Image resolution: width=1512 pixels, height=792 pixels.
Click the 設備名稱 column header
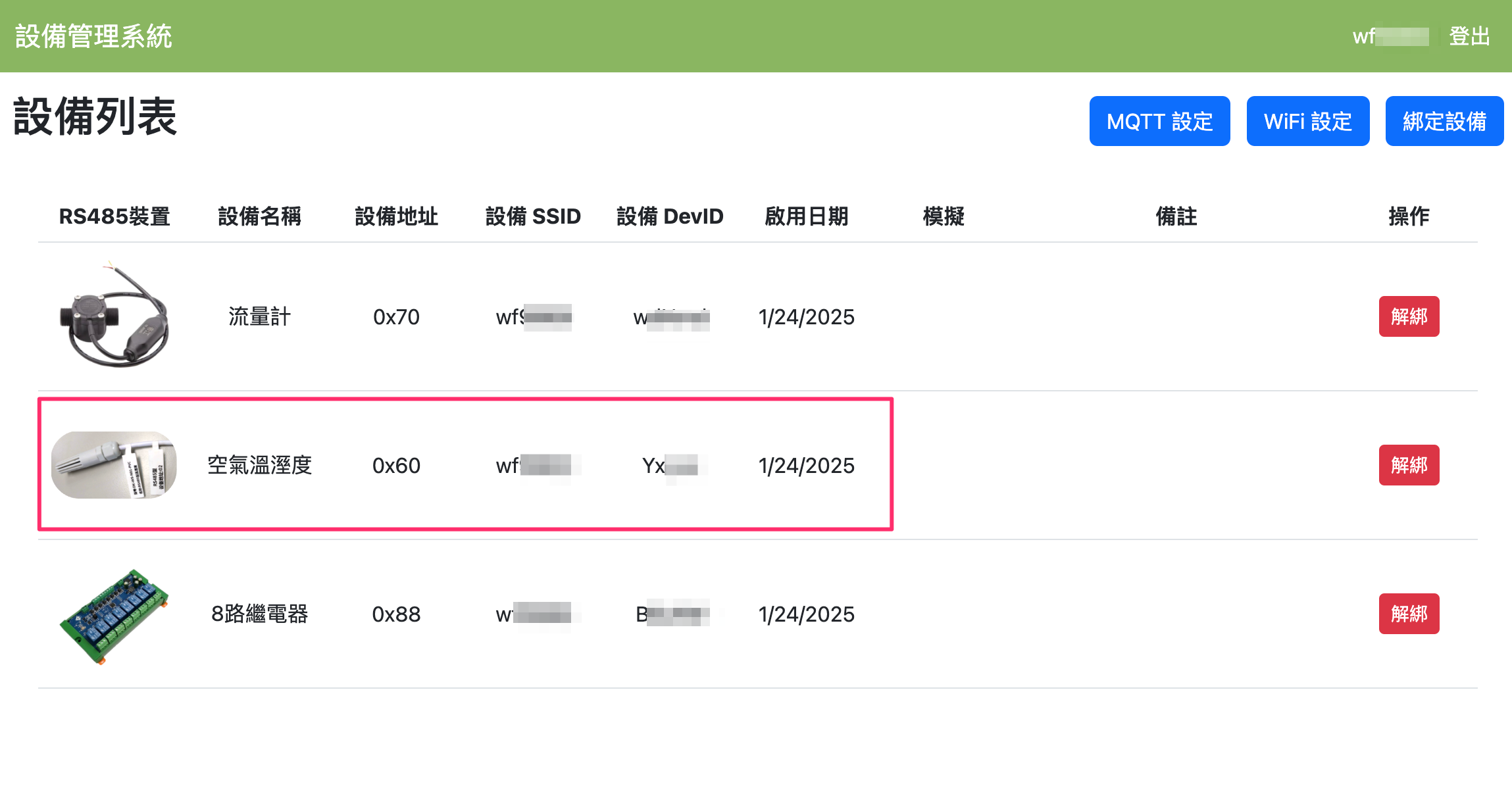[x=259, y=216]
